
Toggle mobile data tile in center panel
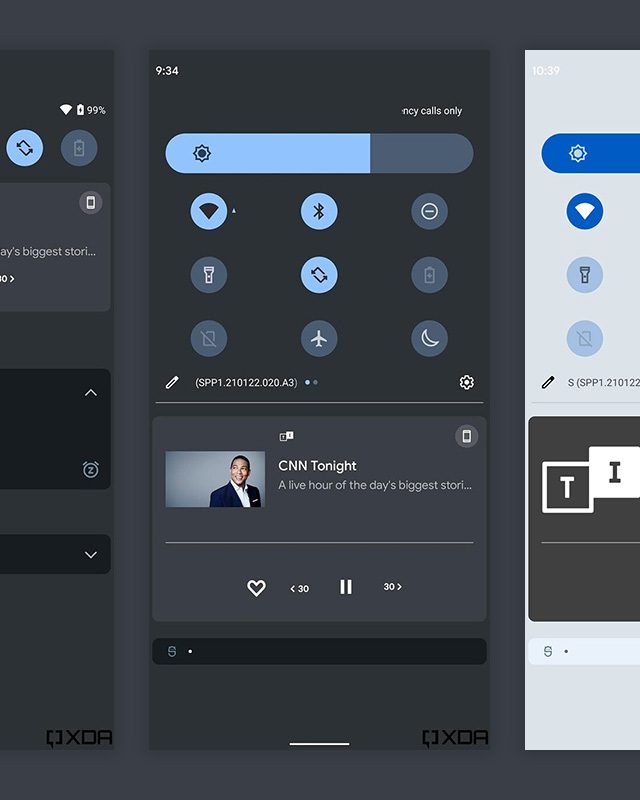tap(209, 338)
